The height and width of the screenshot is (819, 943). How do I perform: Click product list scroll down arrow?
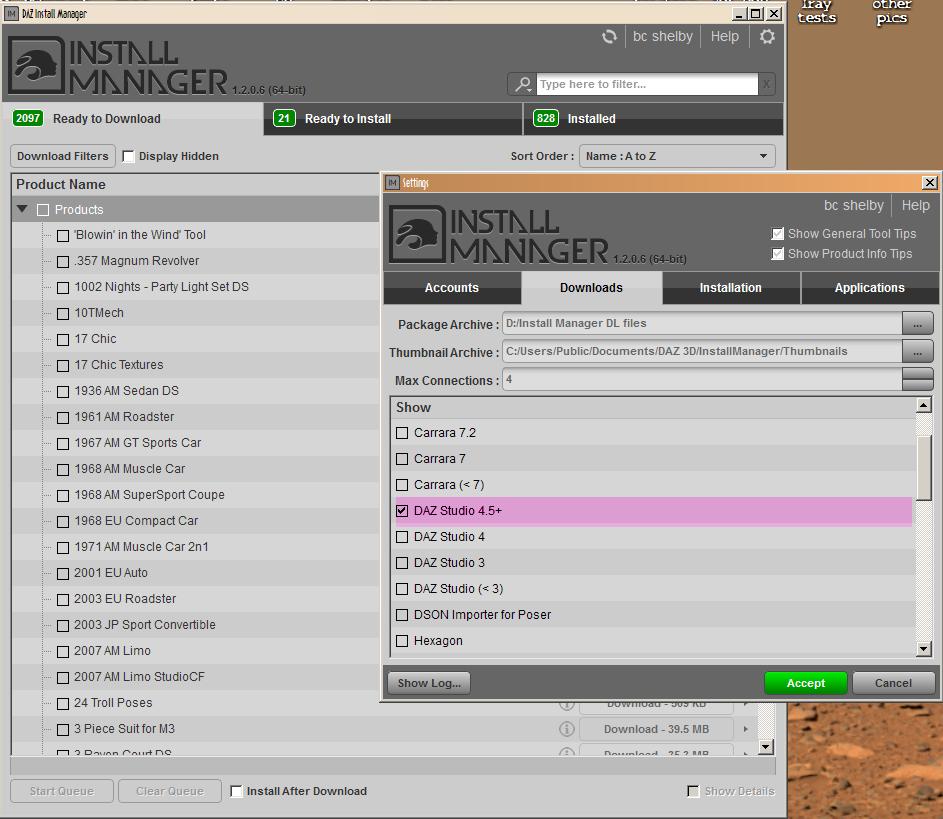[x=765, y=747]
